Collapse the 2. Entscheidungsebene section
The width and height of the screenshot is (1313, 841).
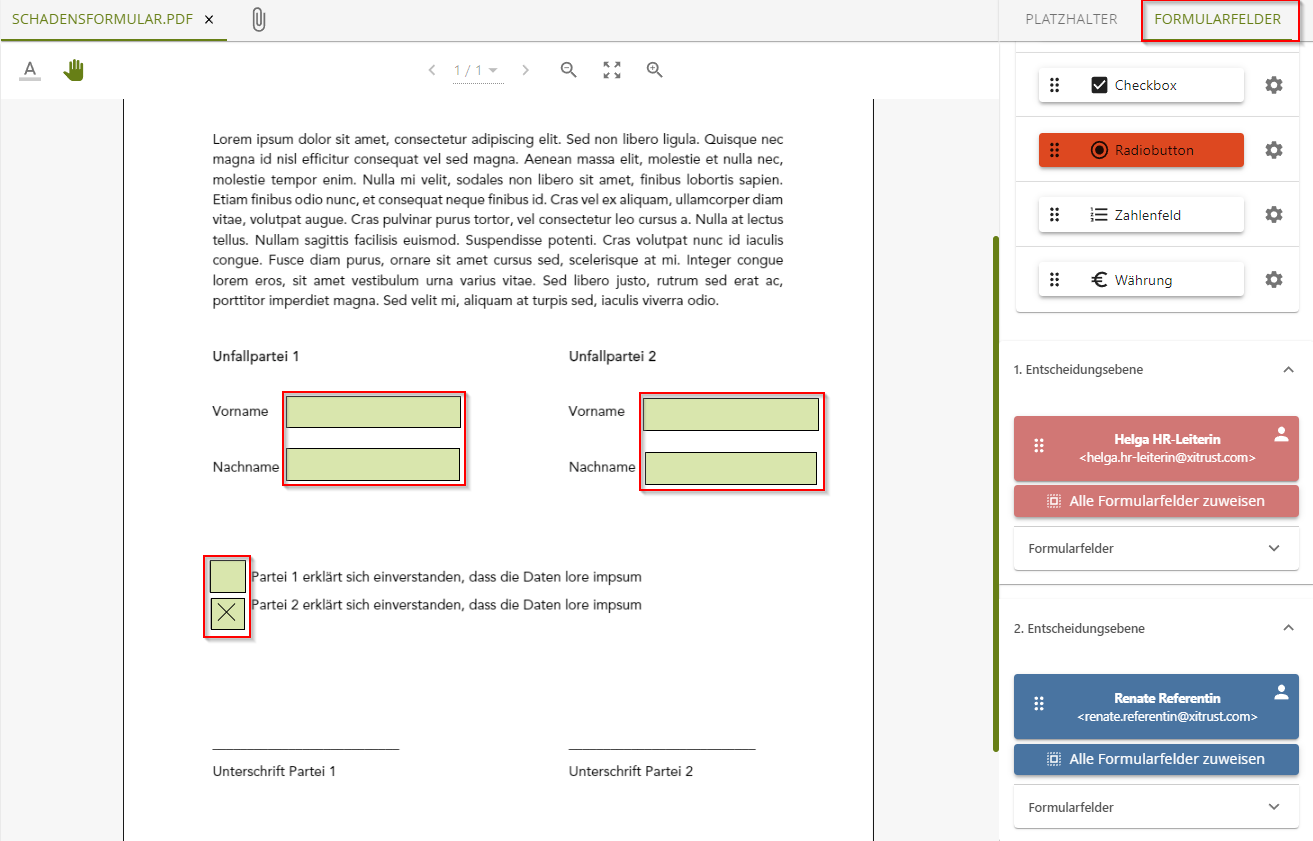[1289, 628]
